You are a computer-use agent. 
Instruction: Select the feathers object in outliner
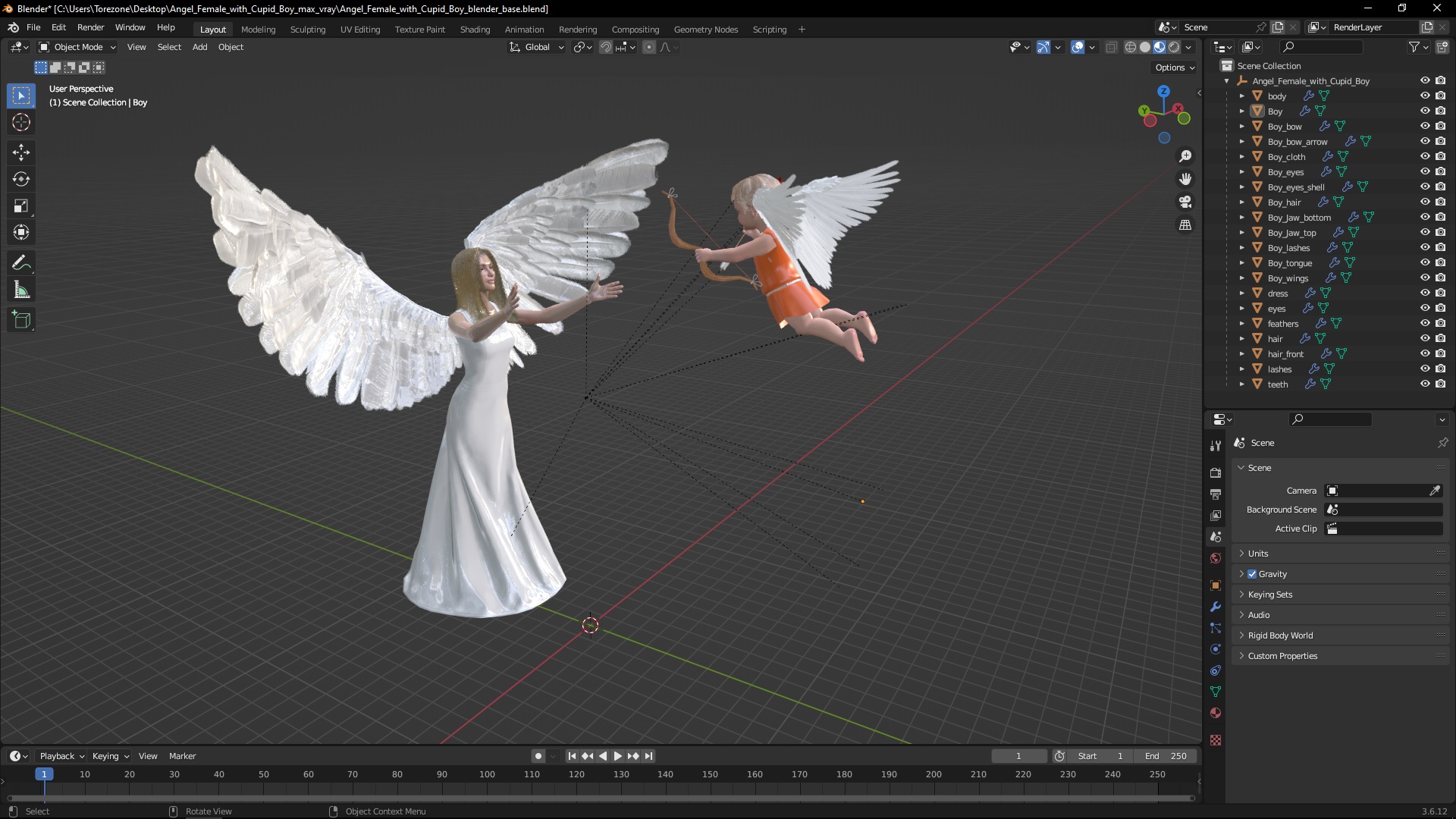point(1283,323)
